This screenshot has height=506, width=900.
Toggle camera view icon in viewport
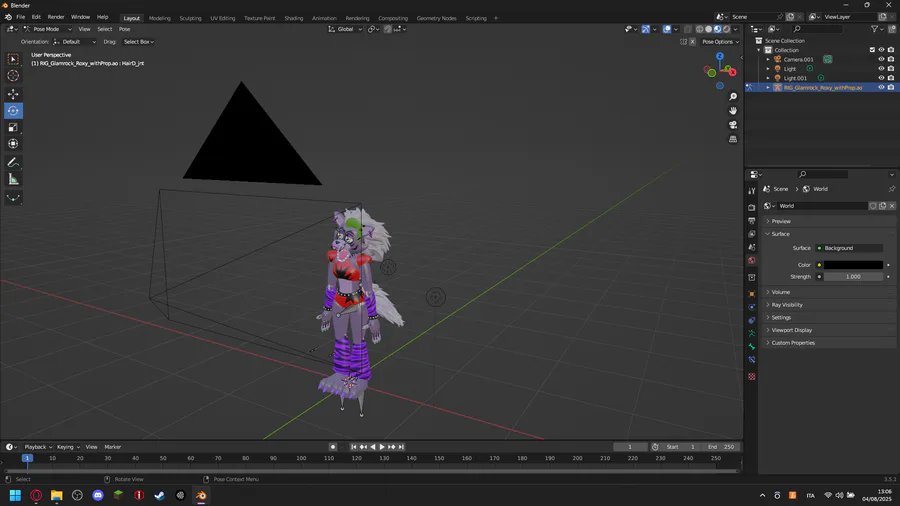point(733,125)
